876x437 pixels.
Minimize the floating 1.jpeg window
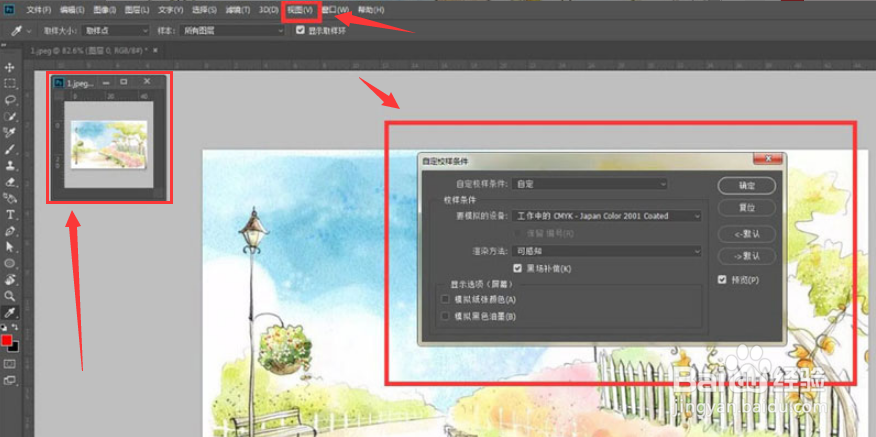pos(106,82)
